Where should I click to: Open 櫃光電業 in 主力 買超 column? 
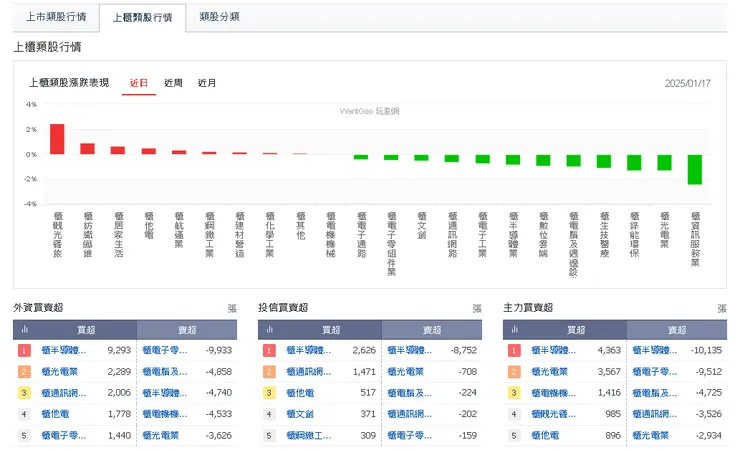(549, 371)
